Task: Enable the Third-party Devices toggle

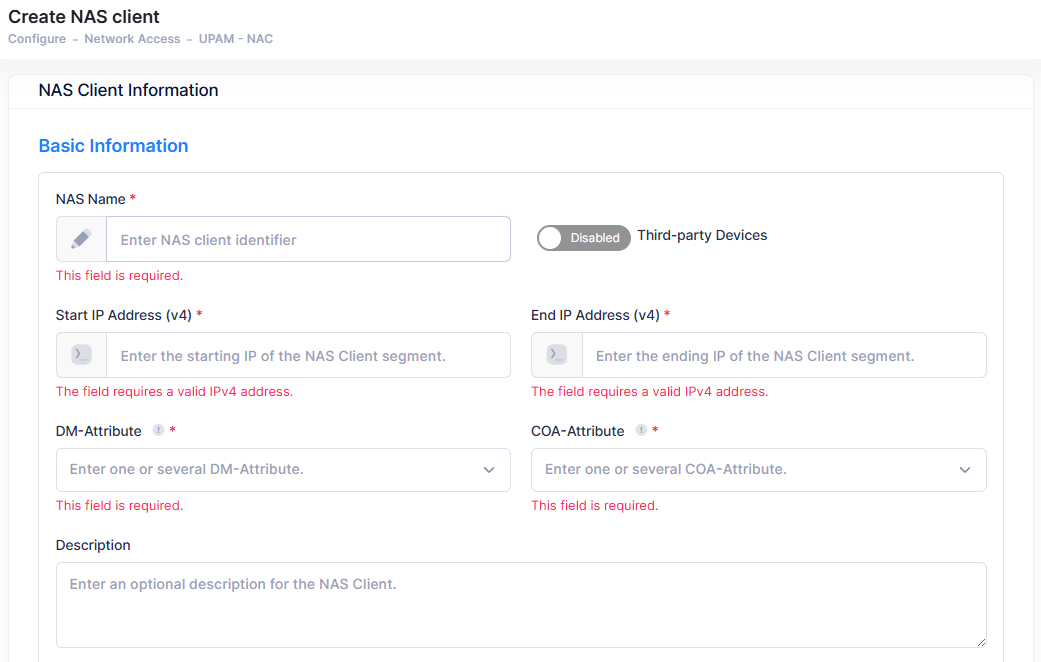Action: tap(583, 238)
